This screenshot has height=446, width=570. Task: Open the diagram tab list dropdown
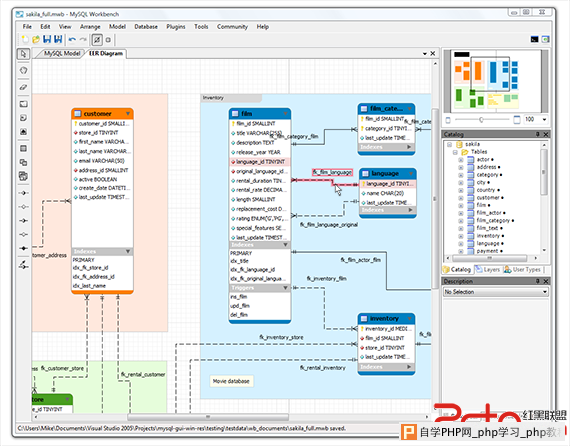(424, 54)
